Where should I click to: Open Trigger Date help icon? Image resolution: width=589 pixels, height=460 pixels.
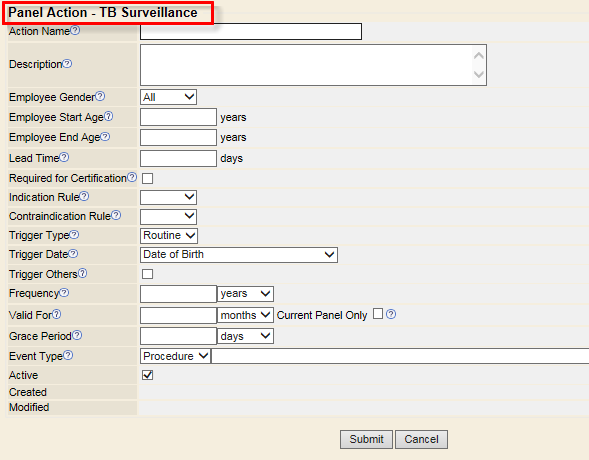[x=73, y=253]
